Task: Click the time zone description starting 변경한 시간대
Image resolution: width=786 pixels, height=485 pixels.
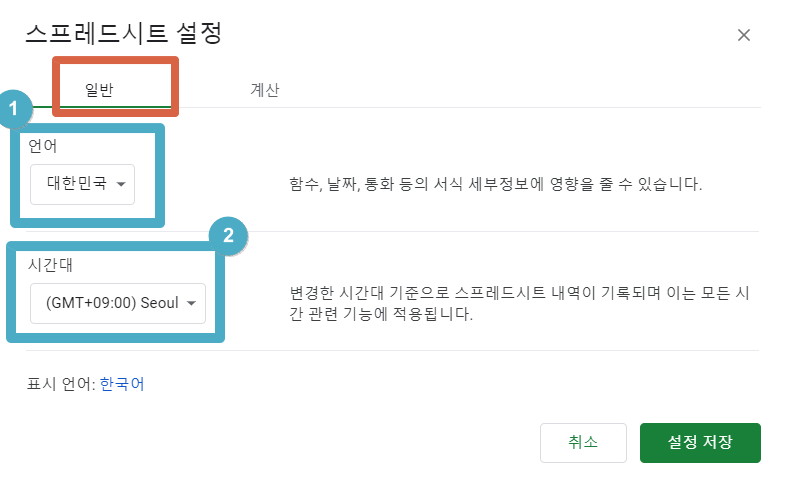Action: point(519,303)
